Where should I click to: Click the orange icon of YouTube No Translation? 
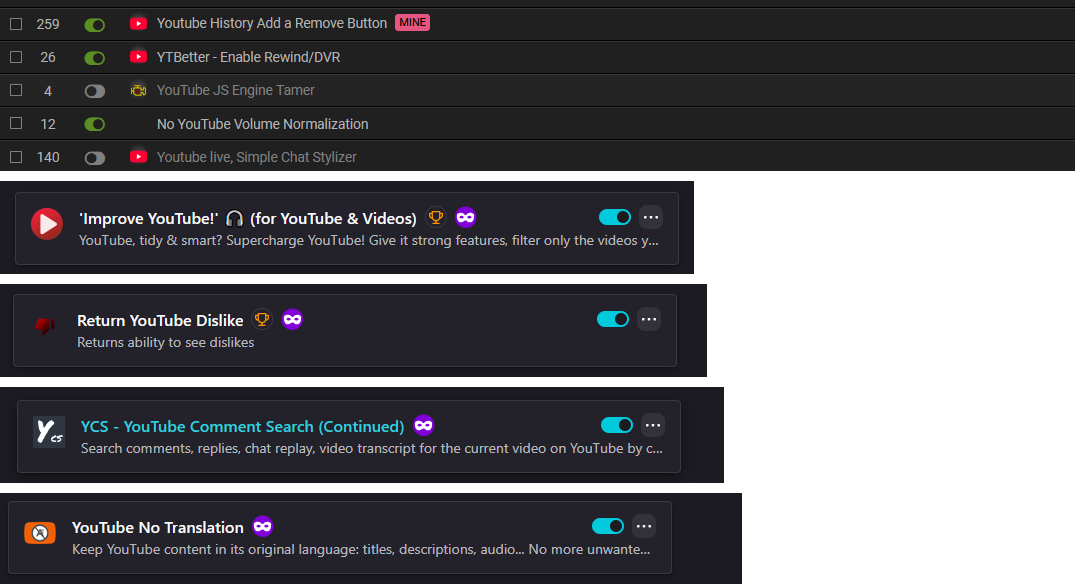(x=40, y=533)
